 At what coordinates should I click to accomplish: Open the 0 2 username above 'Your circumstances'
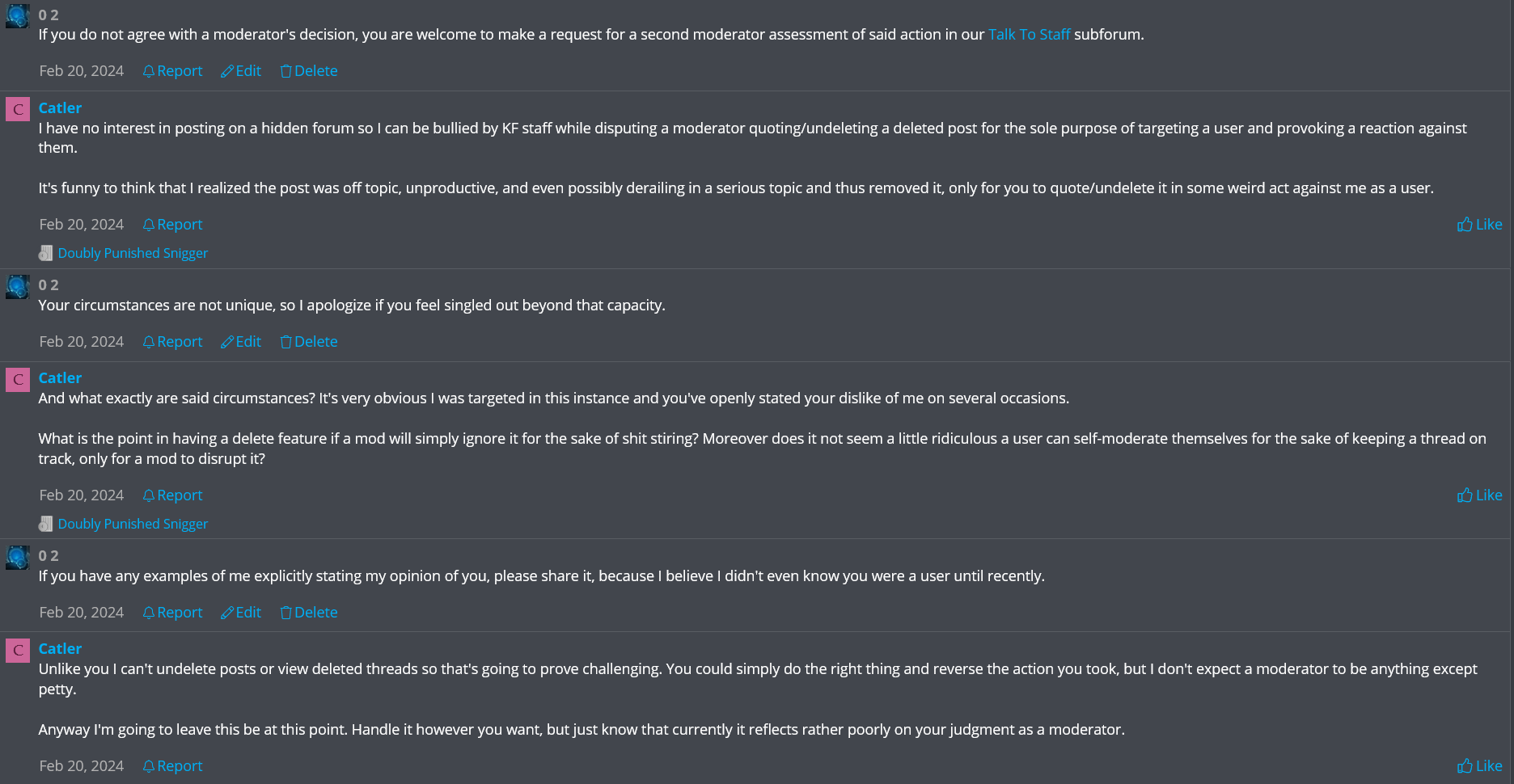tap(49, 285)
